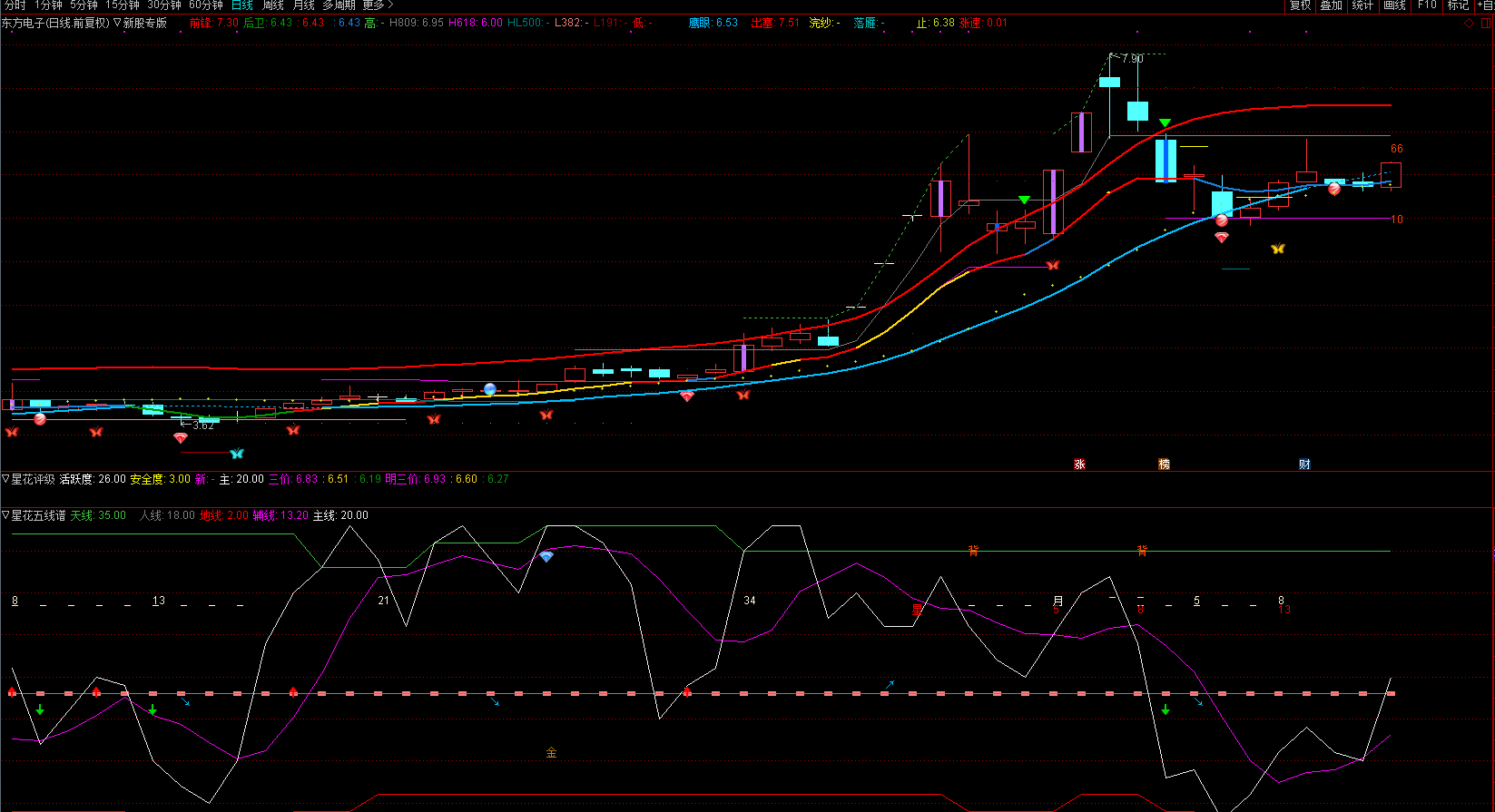Click the 鹰眼: 6.53 indicator value
The width and height of the screenshot is (1495, 812).
tap(713, 23)
